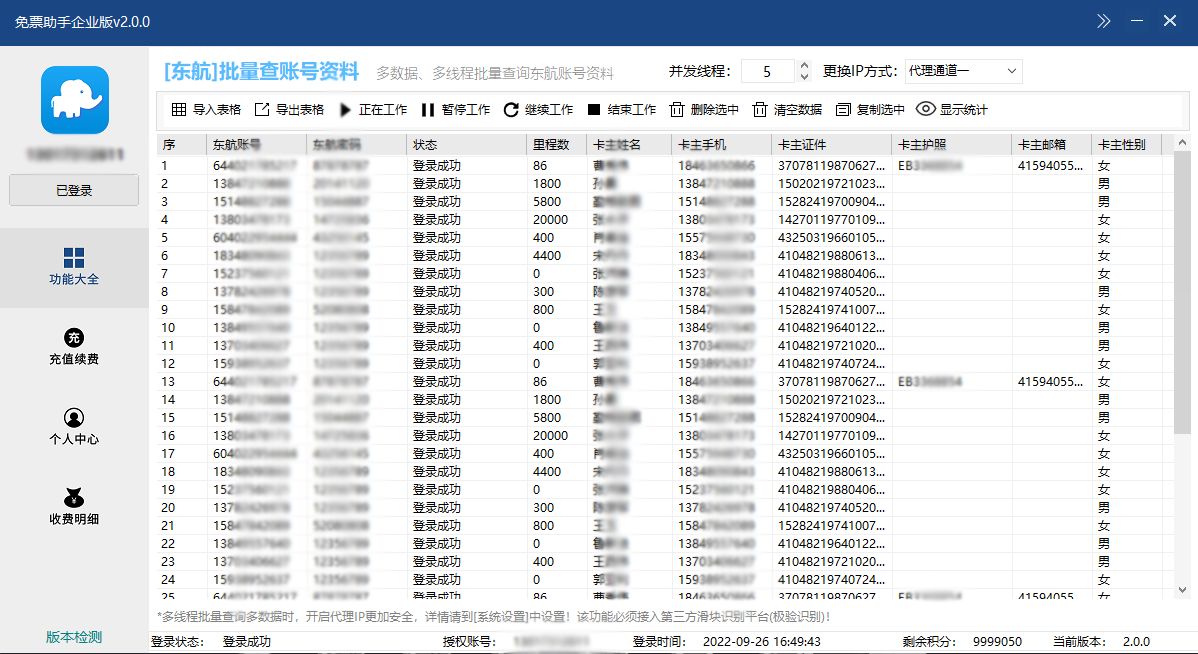Sort by the 里程数 column header

pos(557,144)
